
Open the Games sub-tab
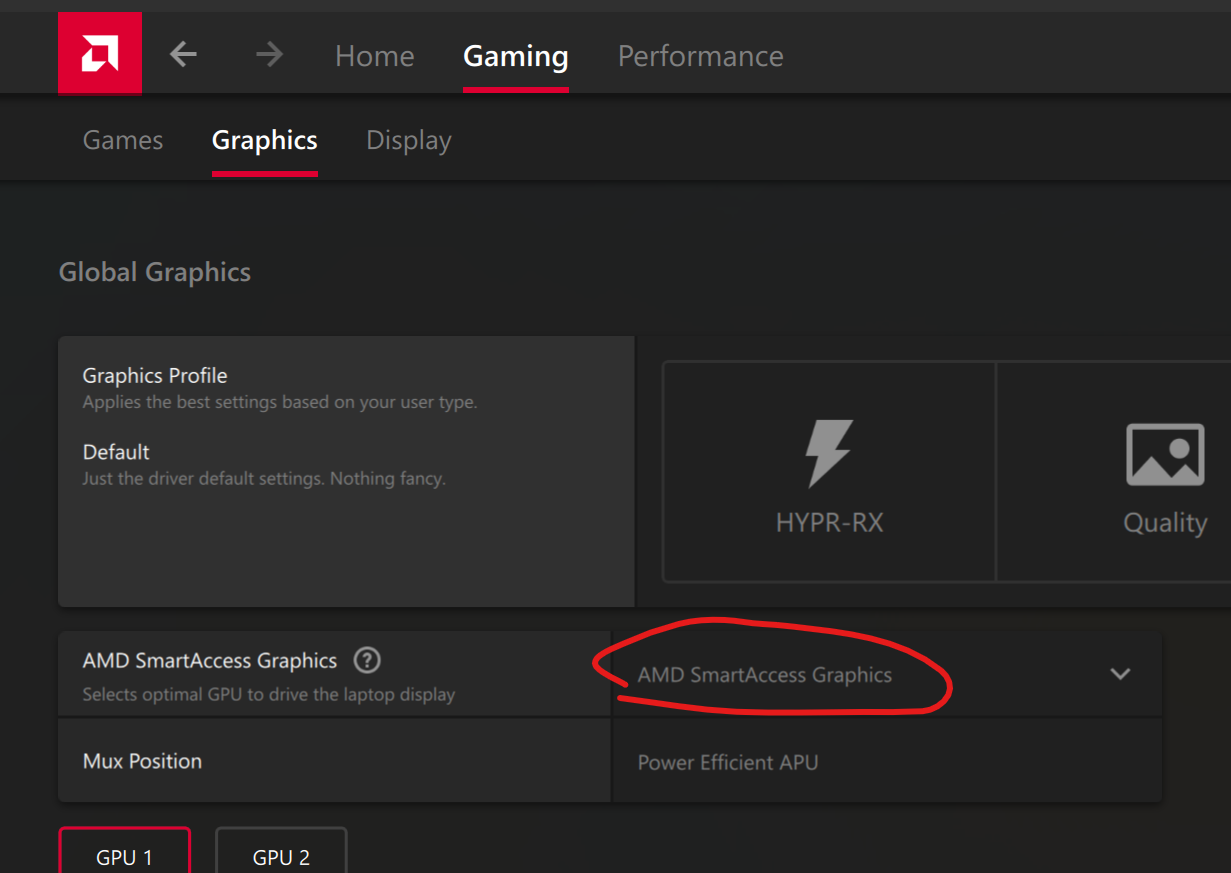pyautogui.click(x=123, y=140)
